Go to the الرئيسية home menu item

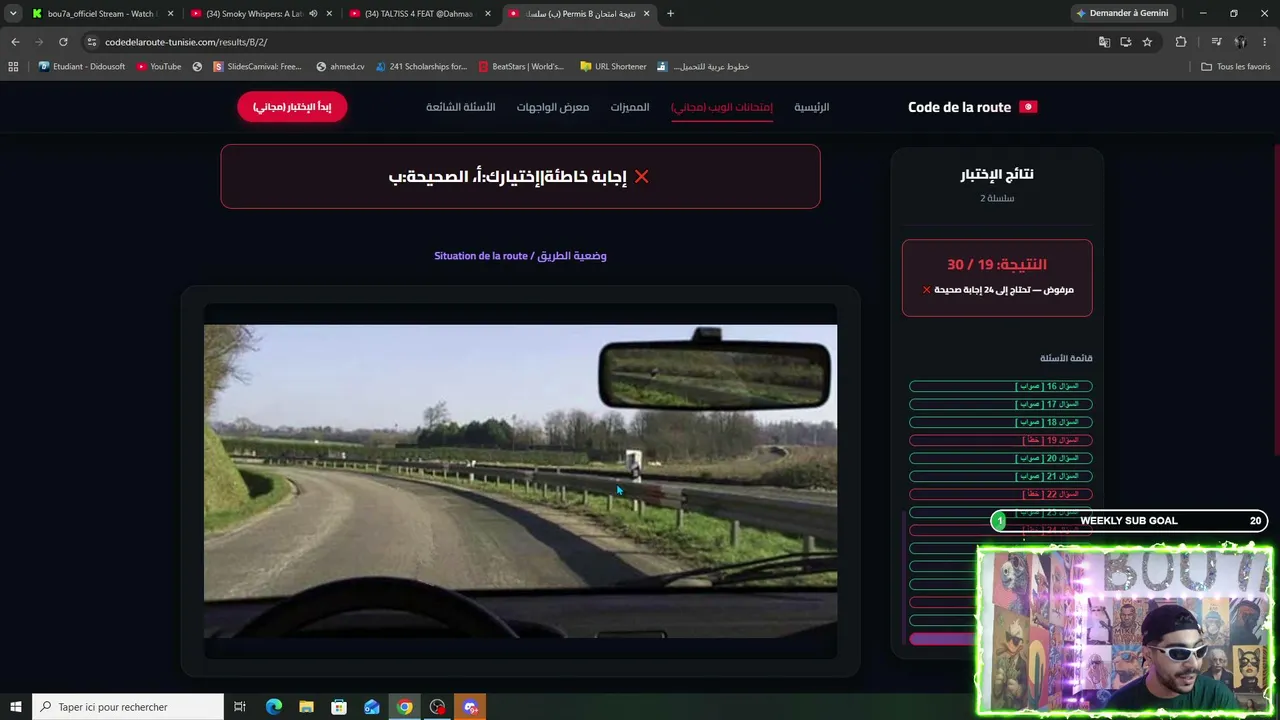click(812, 107)
